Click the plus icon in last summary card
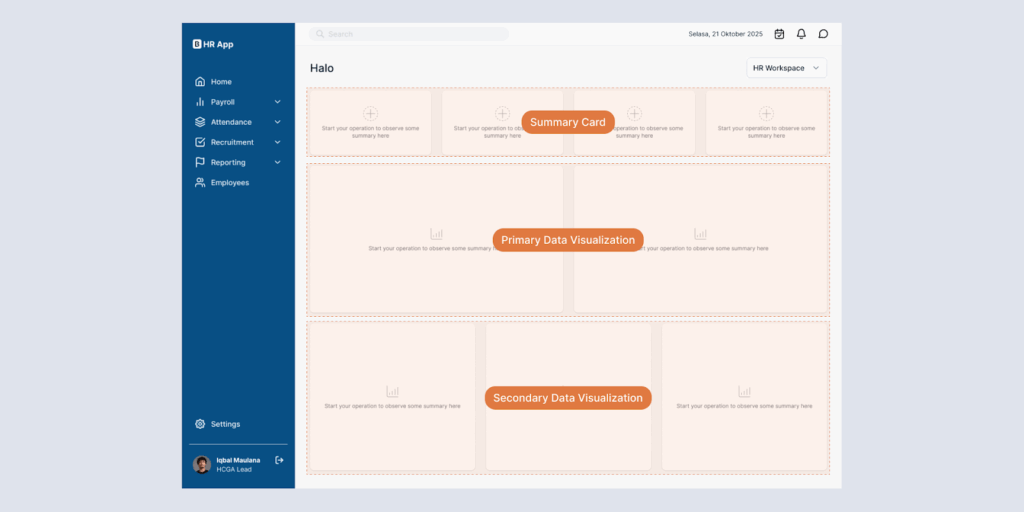 (766, 114)
